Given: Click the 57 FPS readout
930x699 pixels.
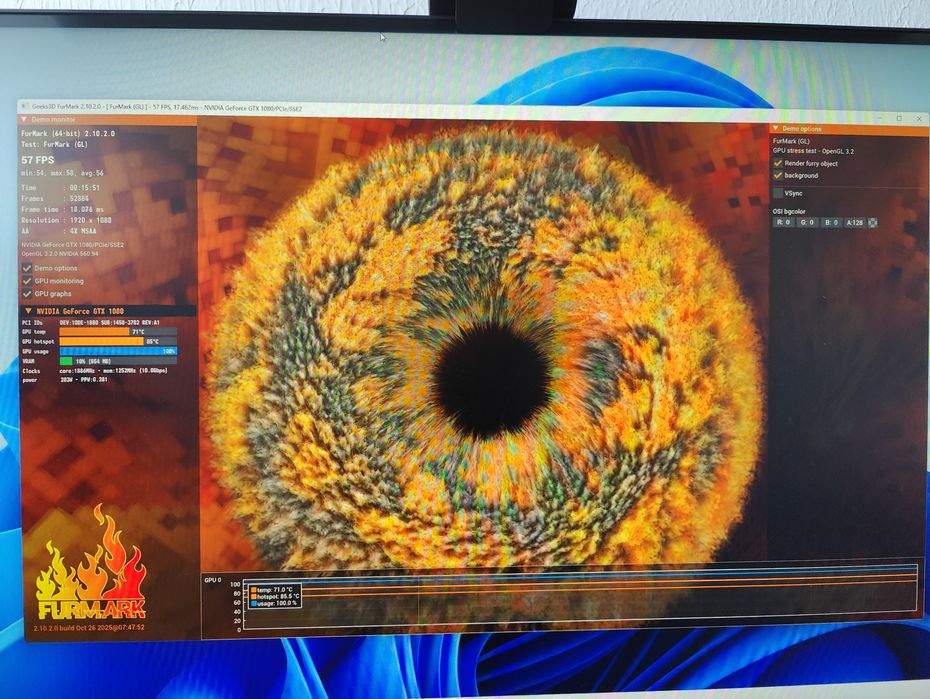Looking at the screenshot, I should point(38,160).
